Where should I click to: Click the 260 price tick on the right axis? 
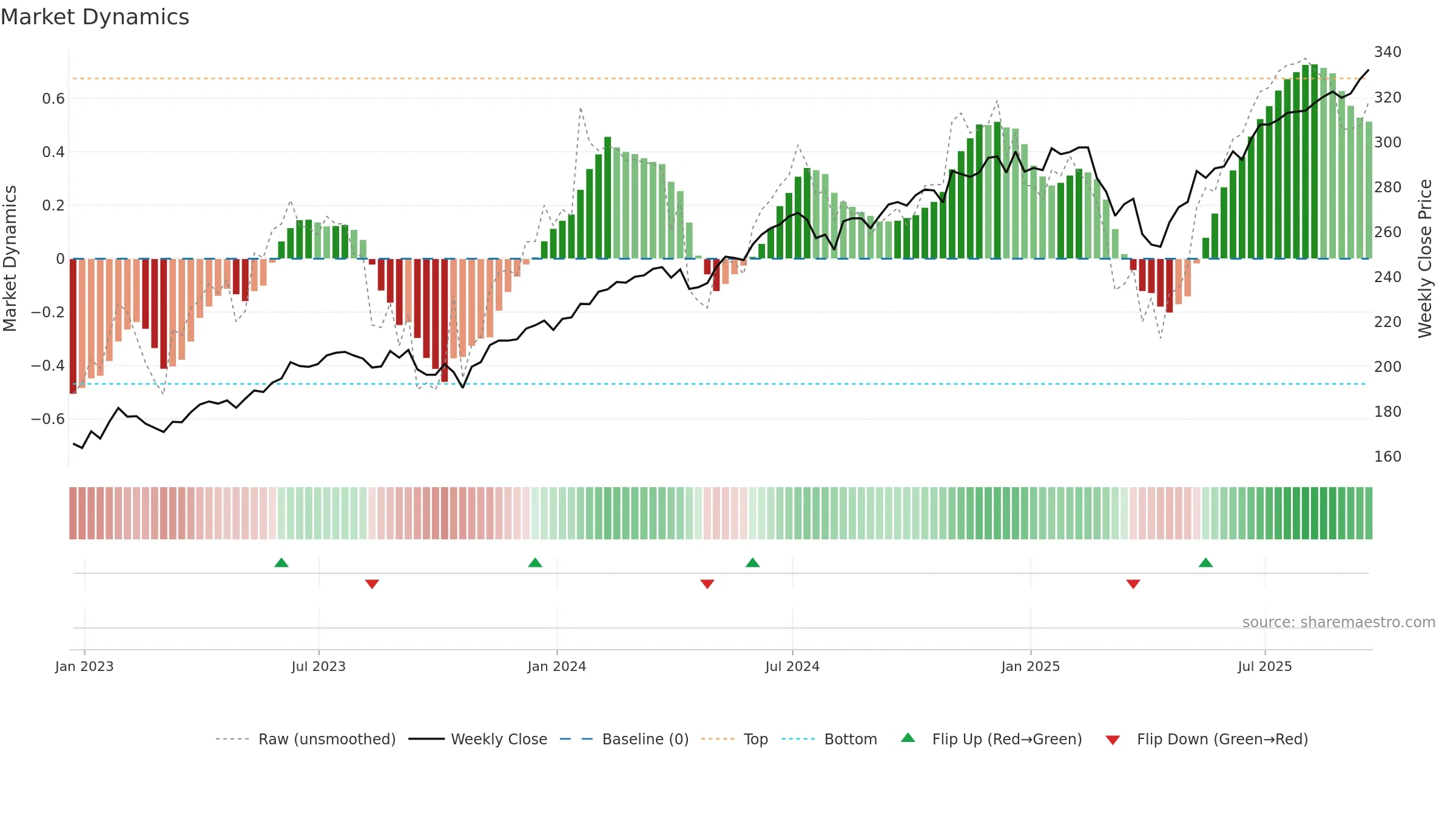(1388, 232)
